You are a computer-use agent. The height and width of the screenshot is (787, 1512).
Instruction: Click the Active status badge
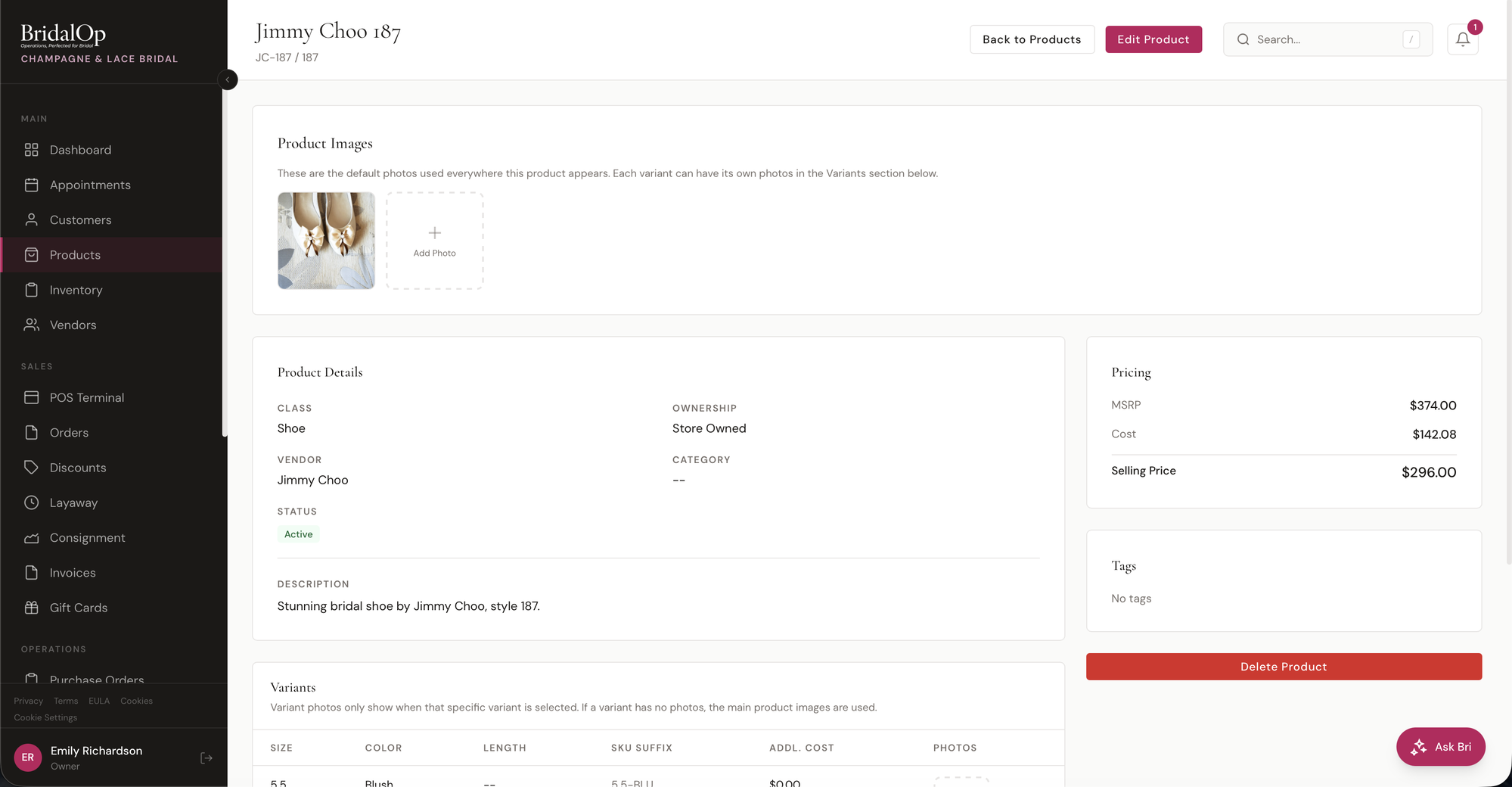coord(299,534)
